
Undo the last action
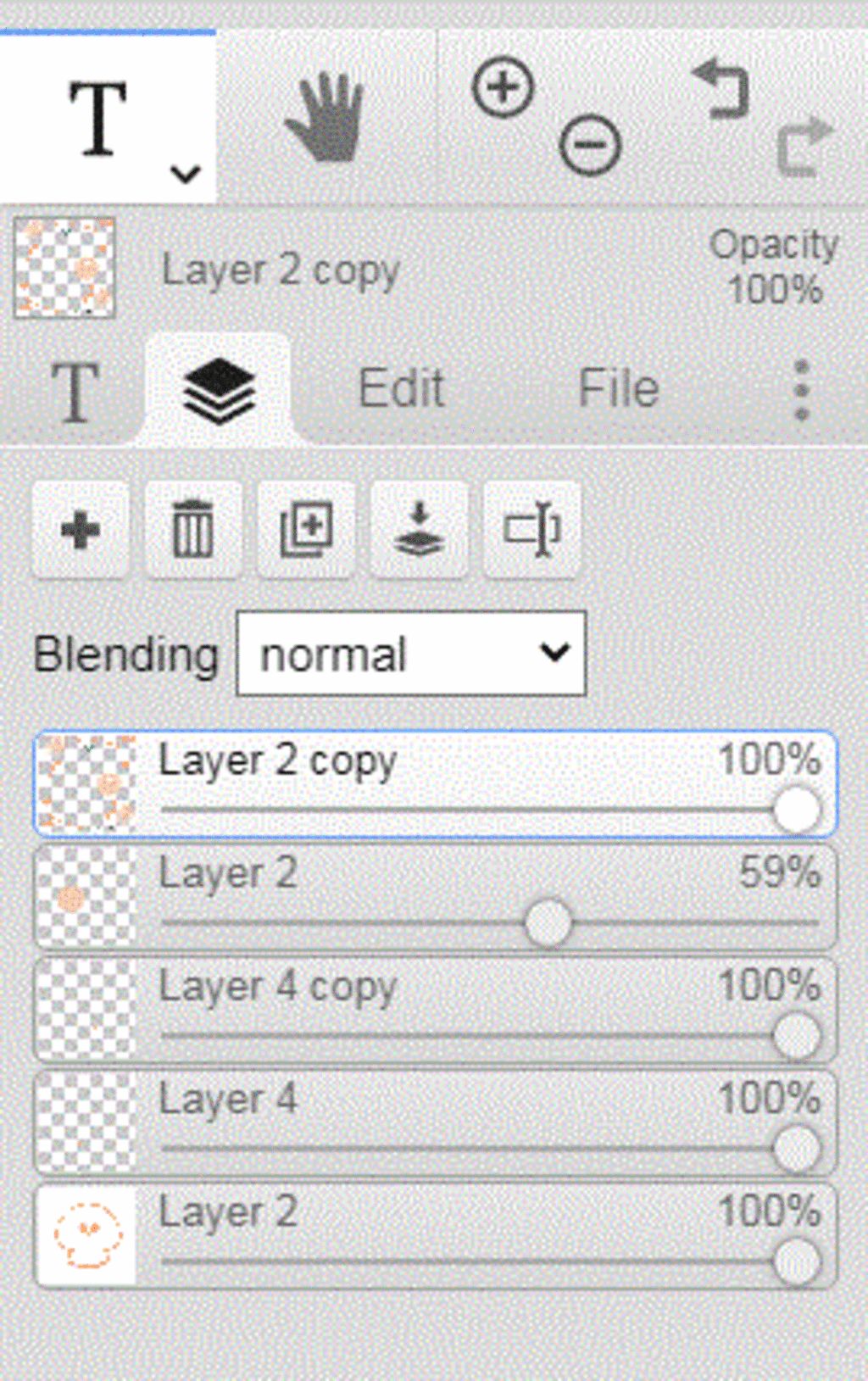click(721, 88)
